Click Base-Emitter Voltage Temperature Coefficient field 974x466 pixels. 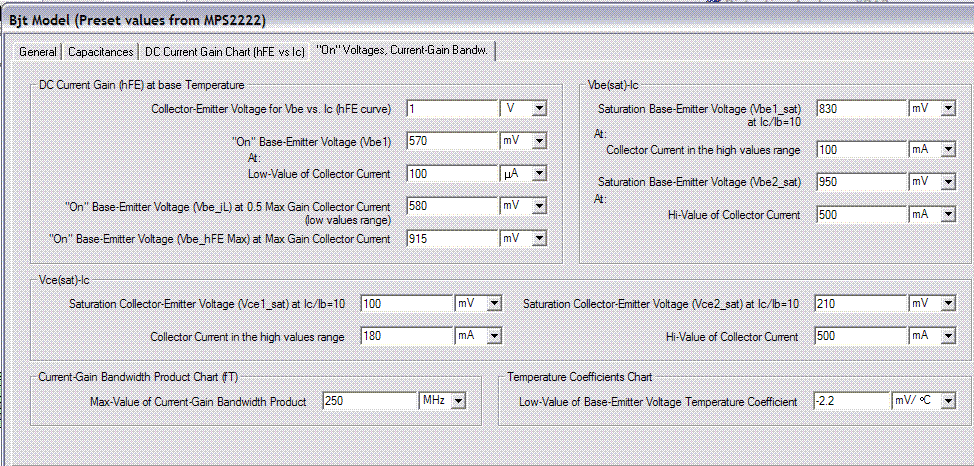(x=852, y=401)
